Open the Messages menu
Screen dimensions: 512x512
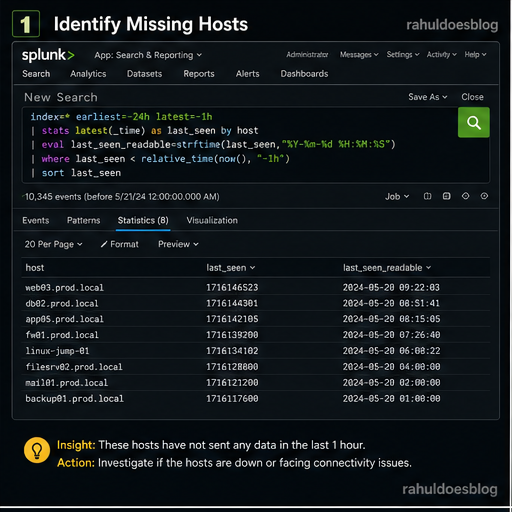tap(359, 54)
